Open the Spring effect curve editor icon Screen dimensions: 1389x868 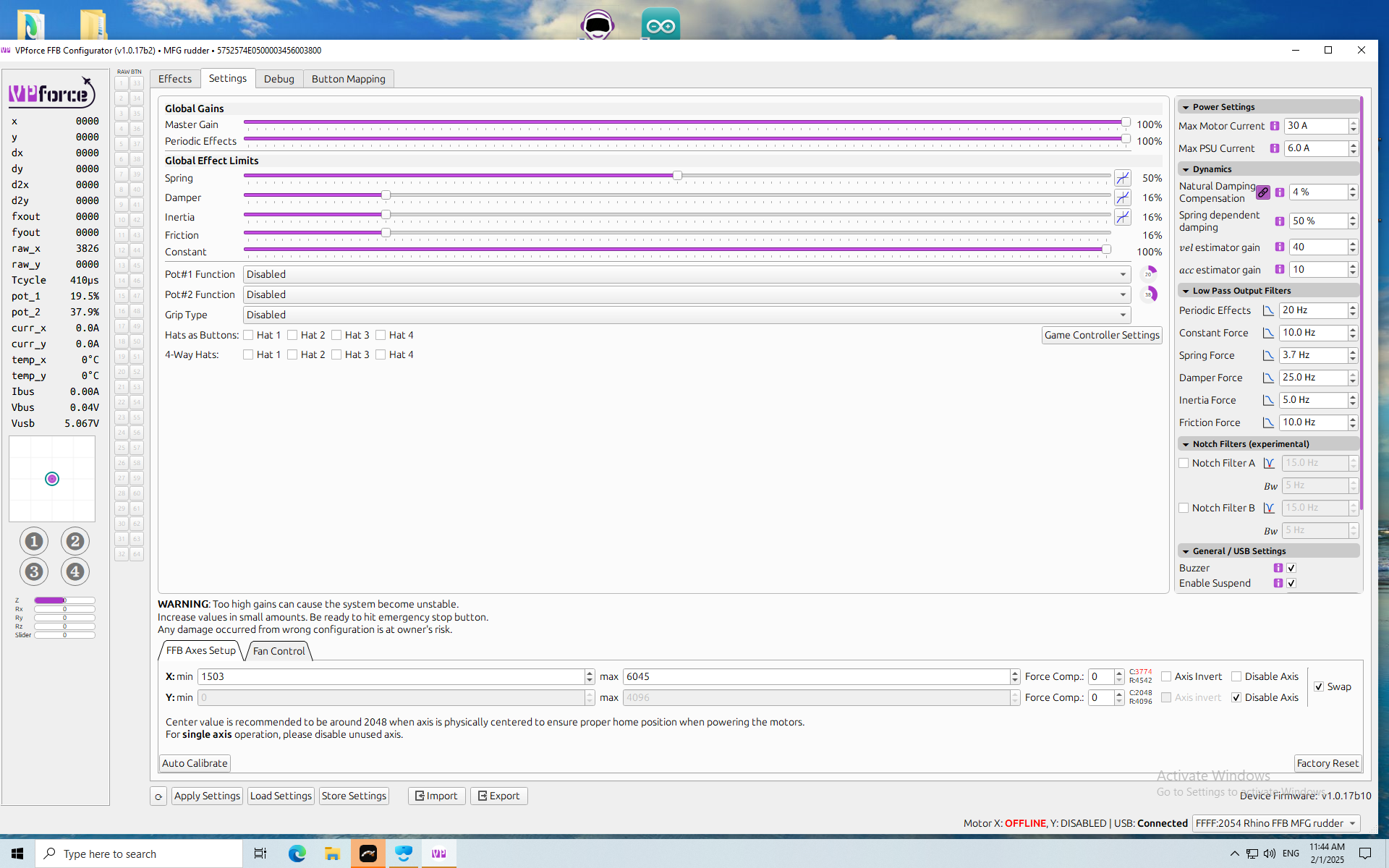click(1123, 178)
